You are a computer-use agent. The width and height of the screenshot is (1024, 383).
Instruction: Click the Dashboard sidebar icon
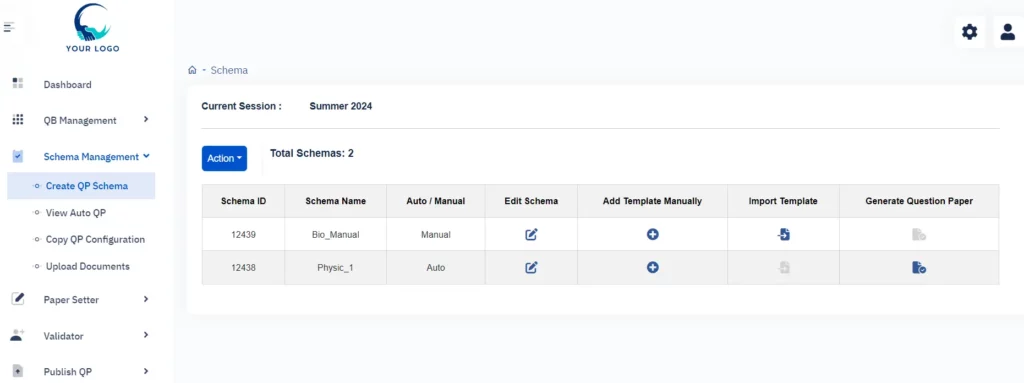18,83
